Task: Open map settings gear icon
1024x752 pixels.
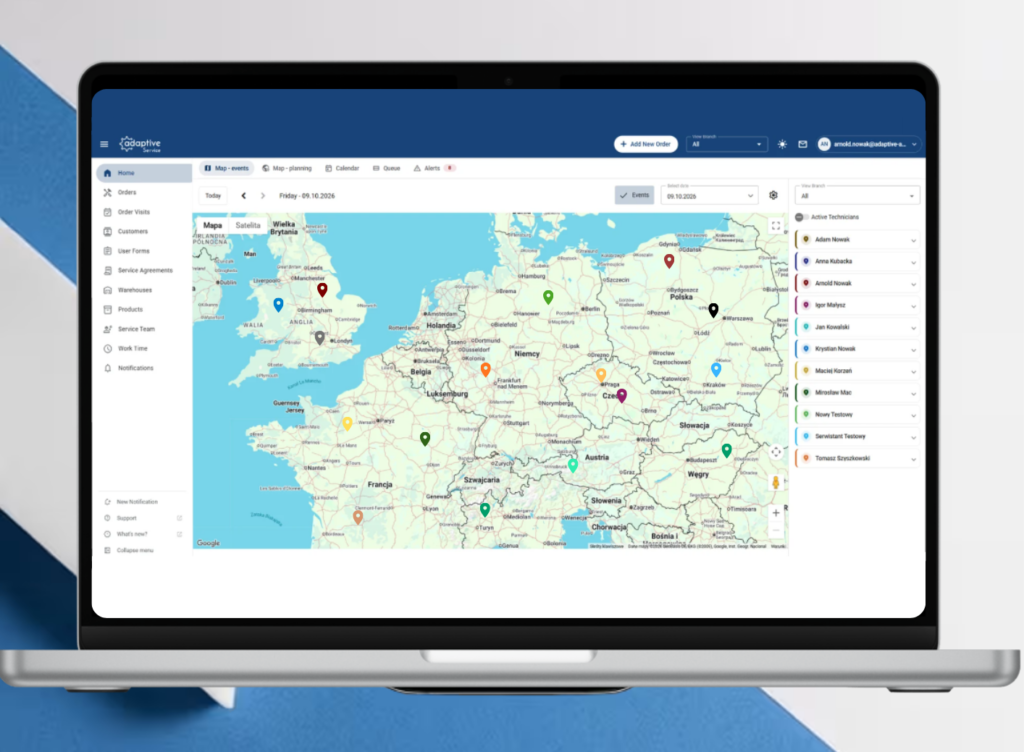Action: 773,195
